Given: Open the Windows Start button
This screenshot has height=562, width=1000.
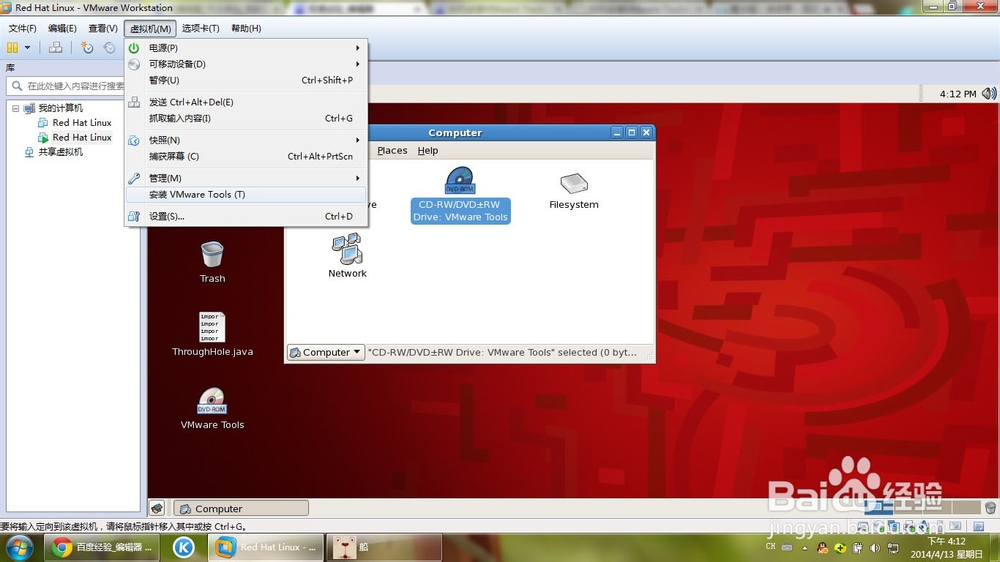Looking at the screenshot, I should point(19,547).
